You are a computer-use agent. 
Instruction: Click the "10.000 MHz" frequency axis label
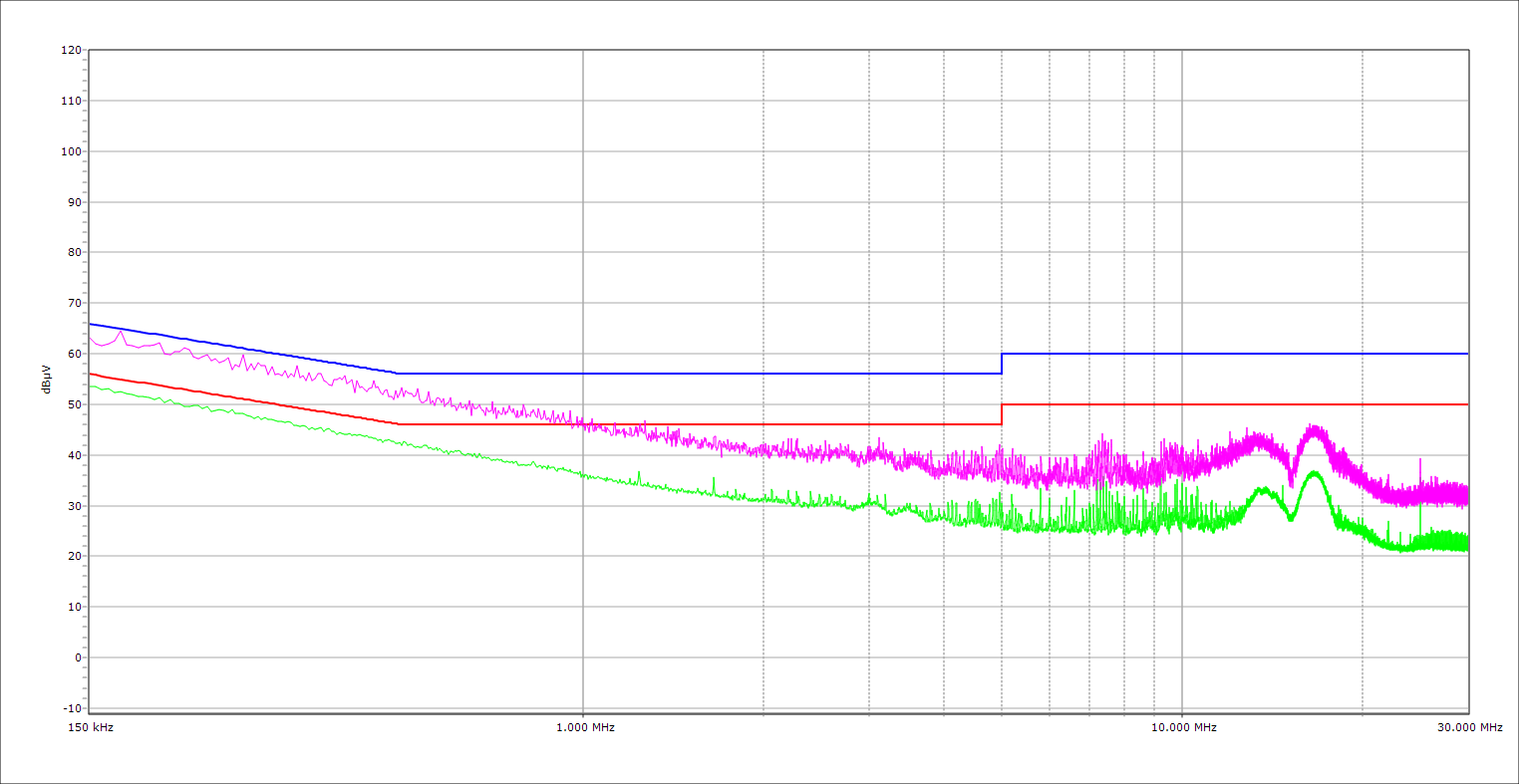tap(1184, 727)
